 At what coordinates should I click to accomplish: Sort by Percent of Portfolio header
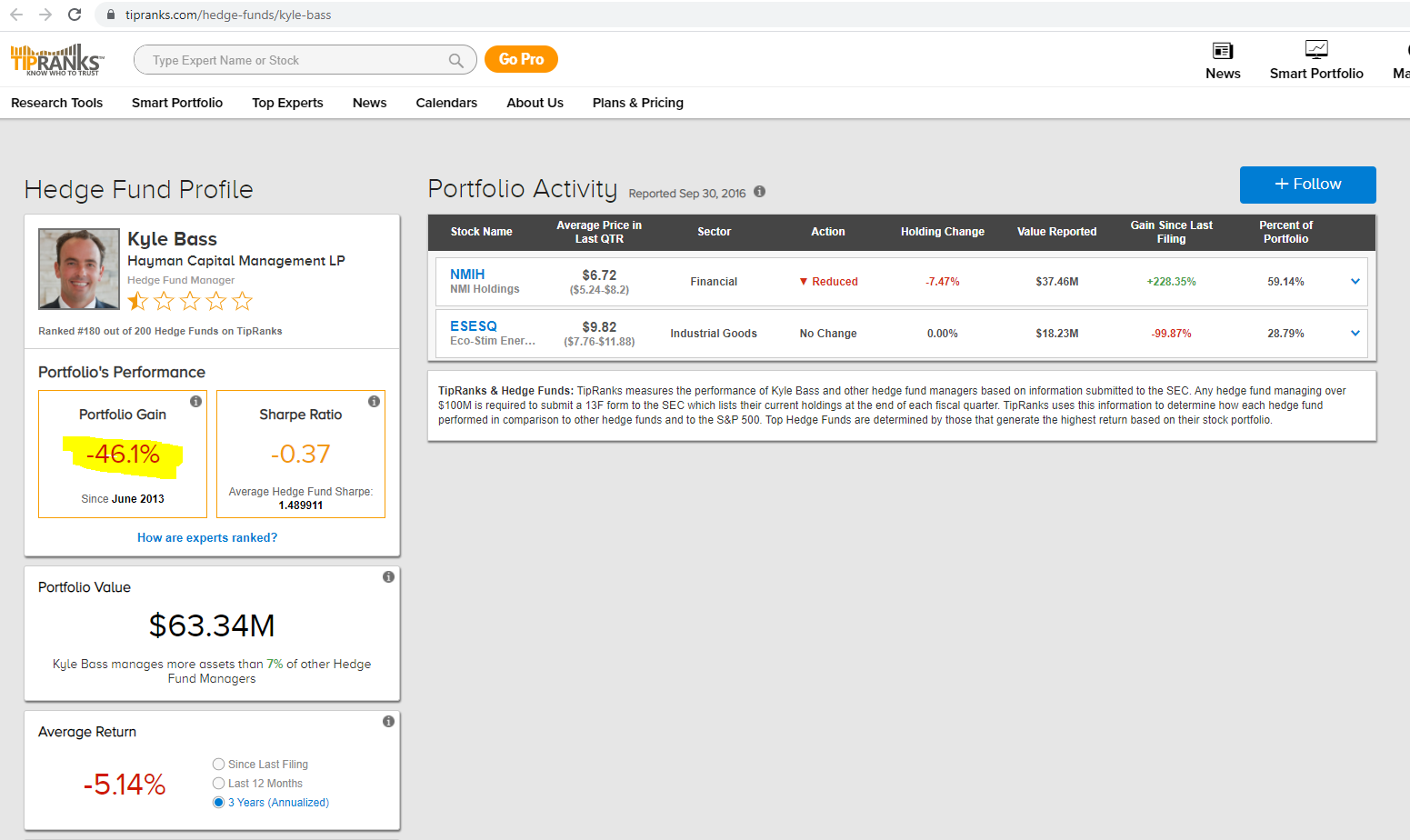point(1285,232)
